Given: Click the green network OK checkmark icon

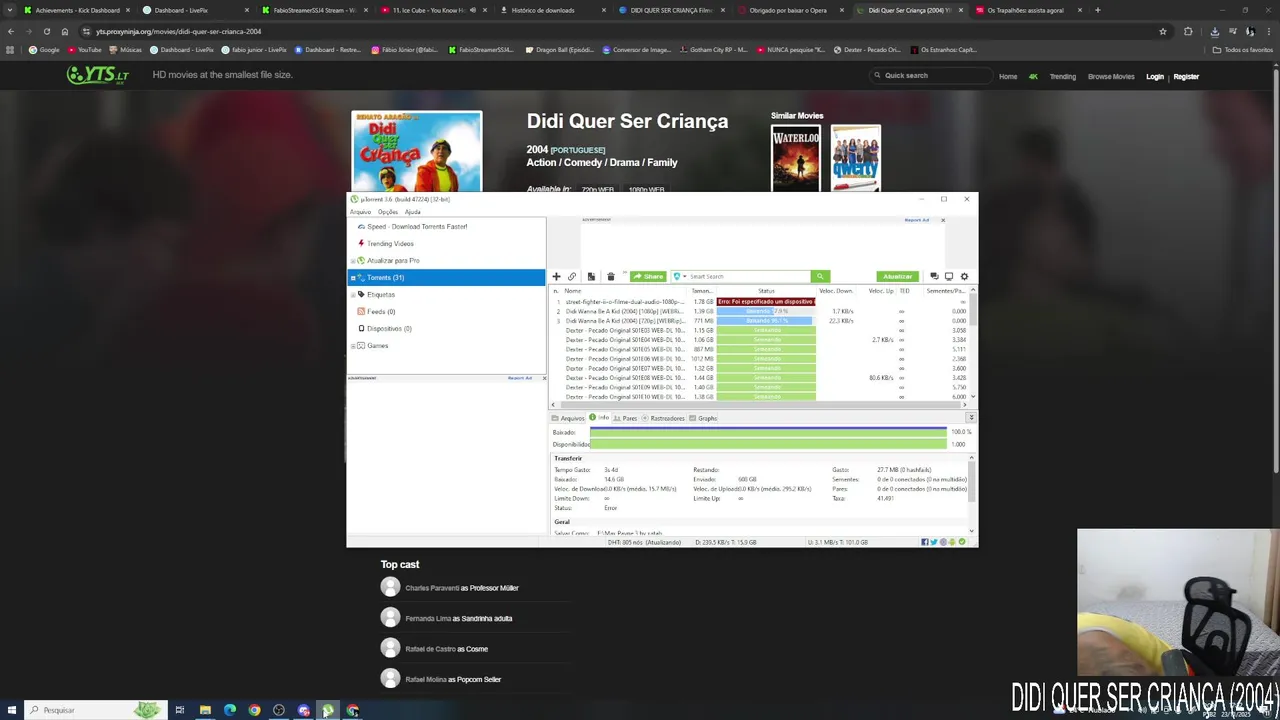Looking at the screenshot, I should 962,542.
